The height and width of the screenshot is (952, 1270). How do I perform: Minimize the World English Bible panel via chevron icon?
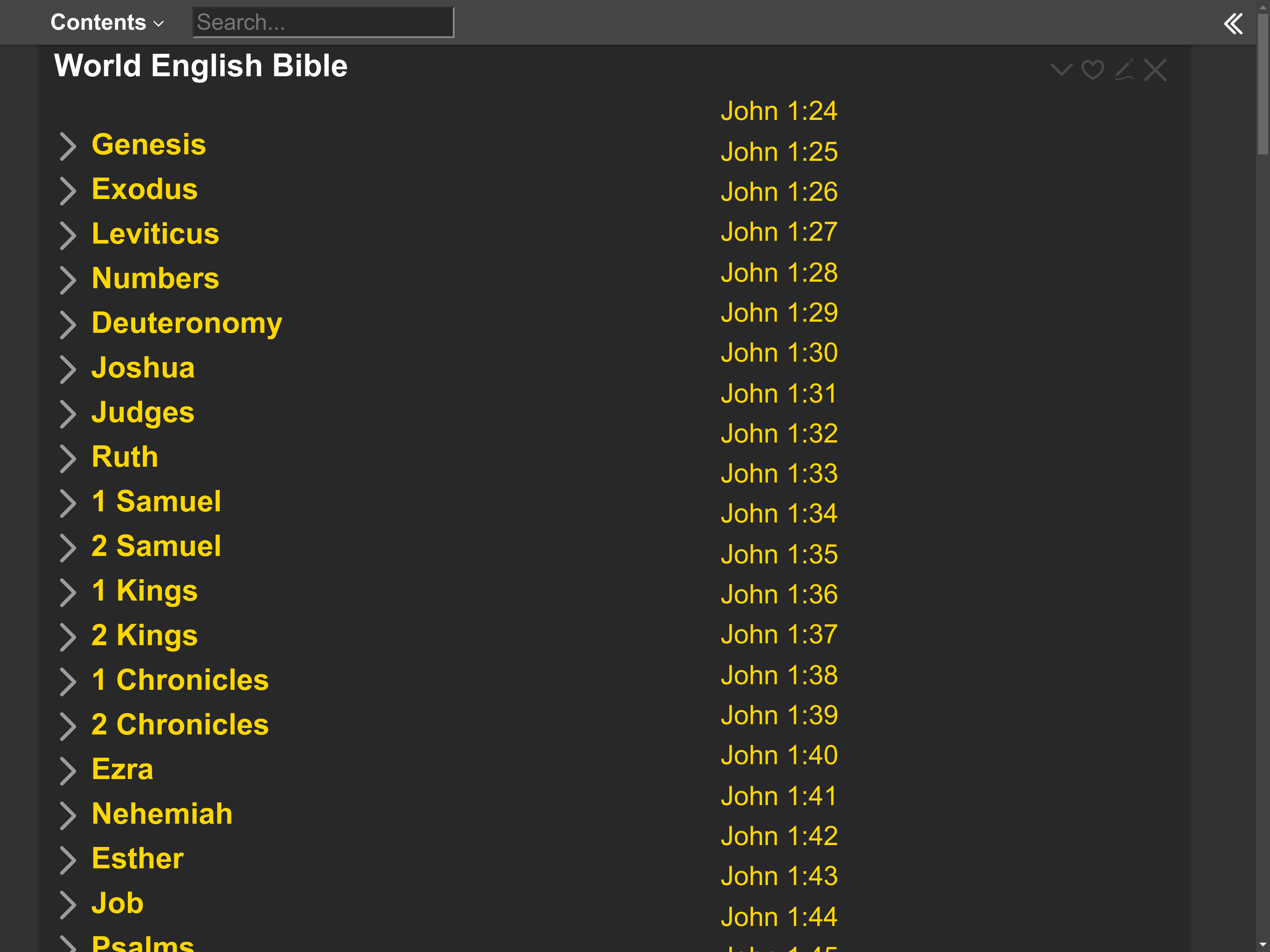coord(1062,69)
